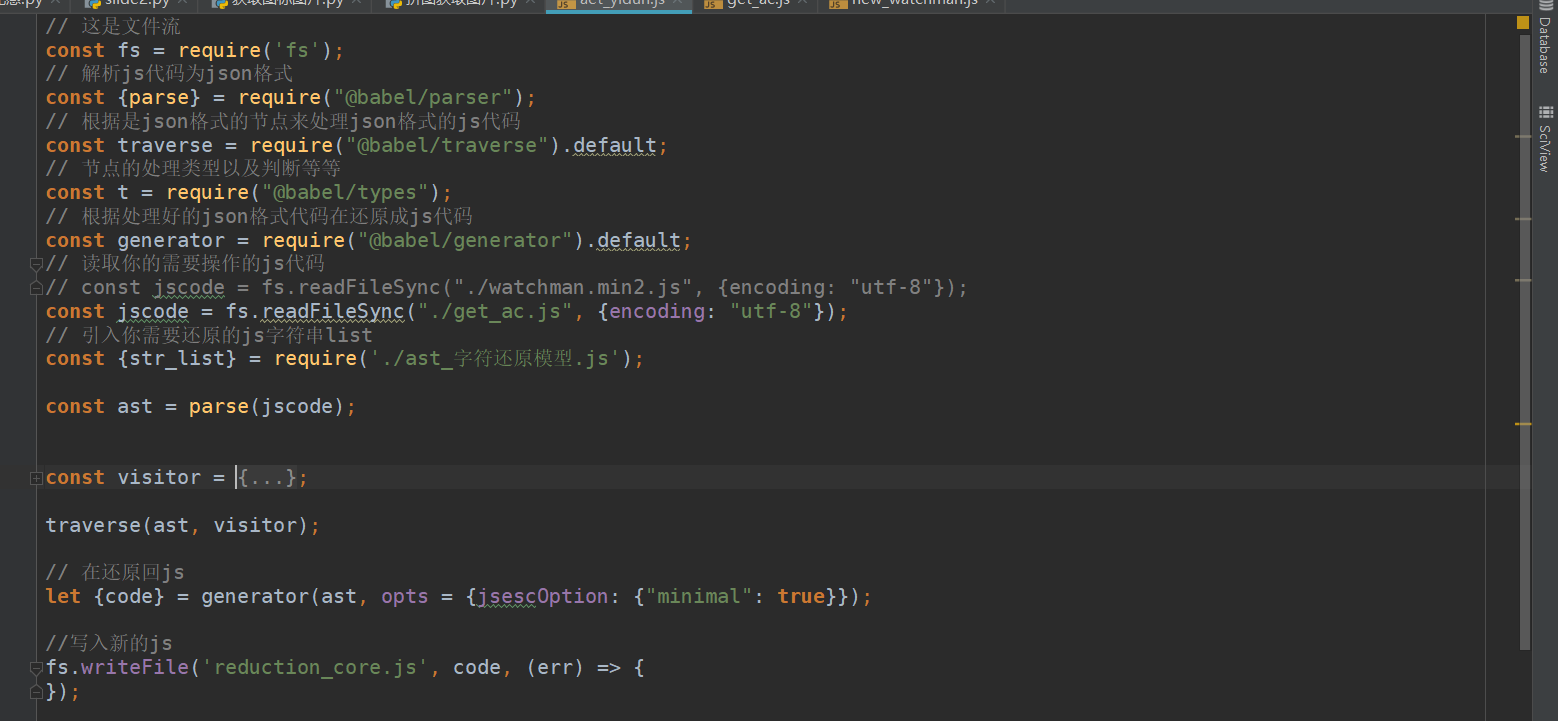Expand the folded visitor object gutter marker
Image resolution: width=1558 pixels, height=721 pixels.
point(36,478)
